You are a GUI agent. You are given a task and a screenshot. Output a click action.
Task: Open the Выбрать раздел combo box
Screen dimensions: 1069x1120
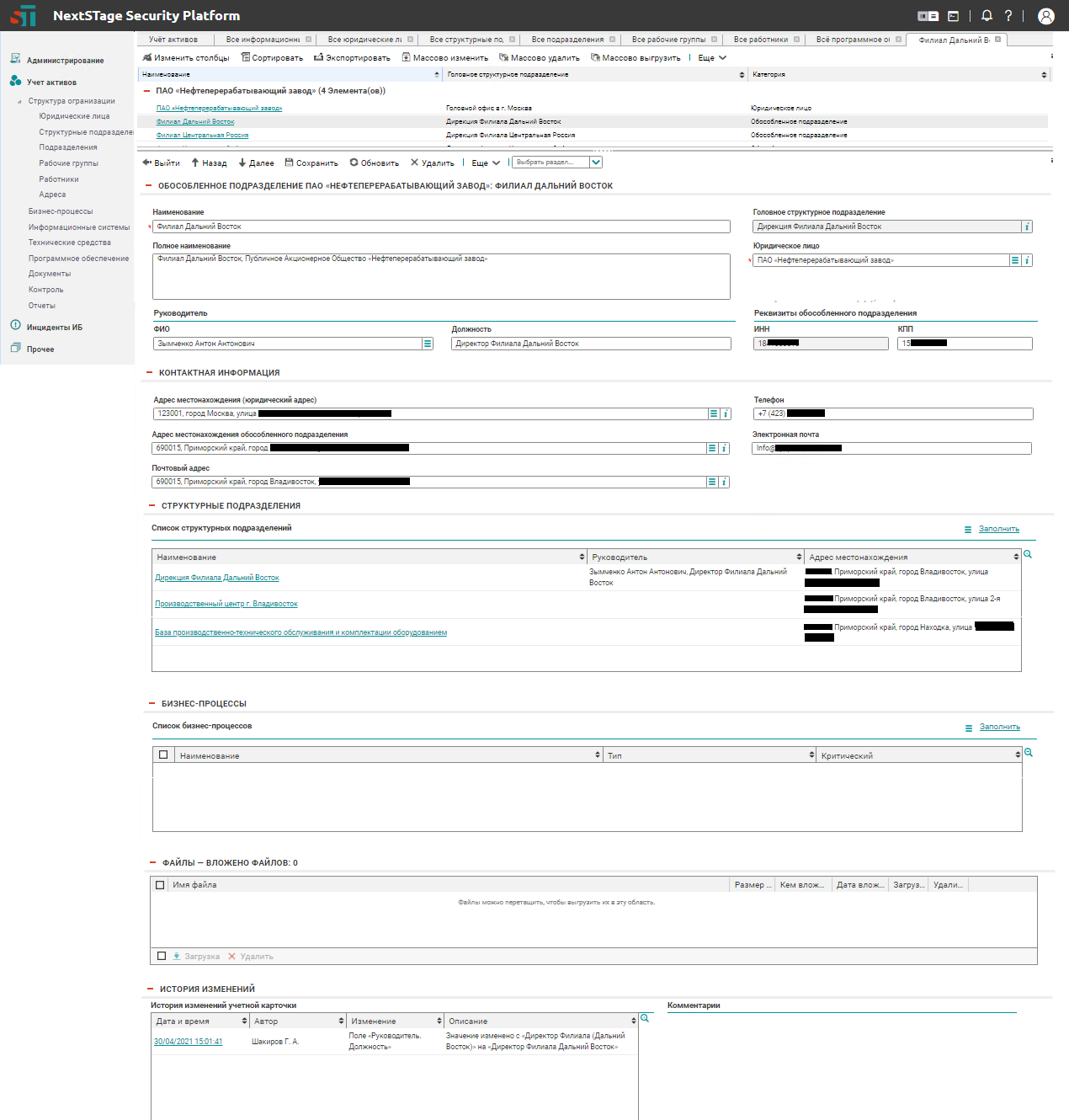click(x=557, y=163)
